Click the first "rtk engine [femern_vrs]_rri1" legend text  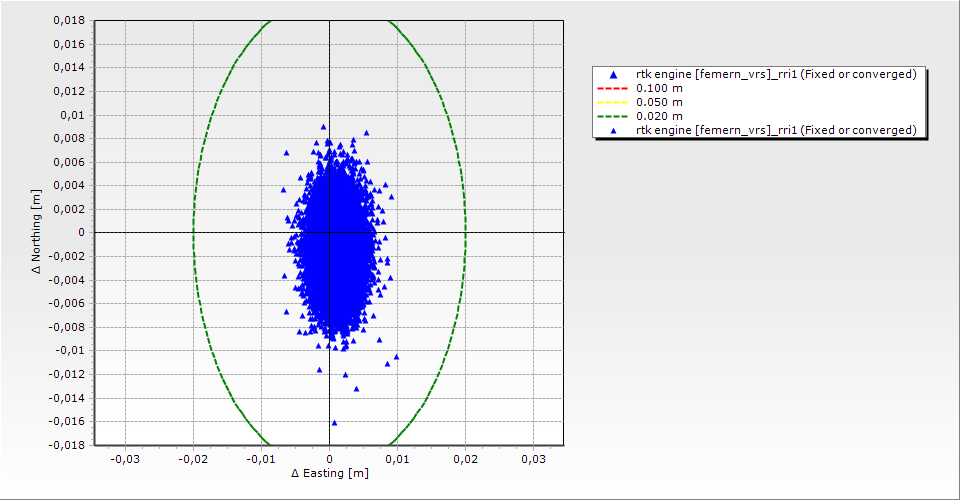(776, 75)
